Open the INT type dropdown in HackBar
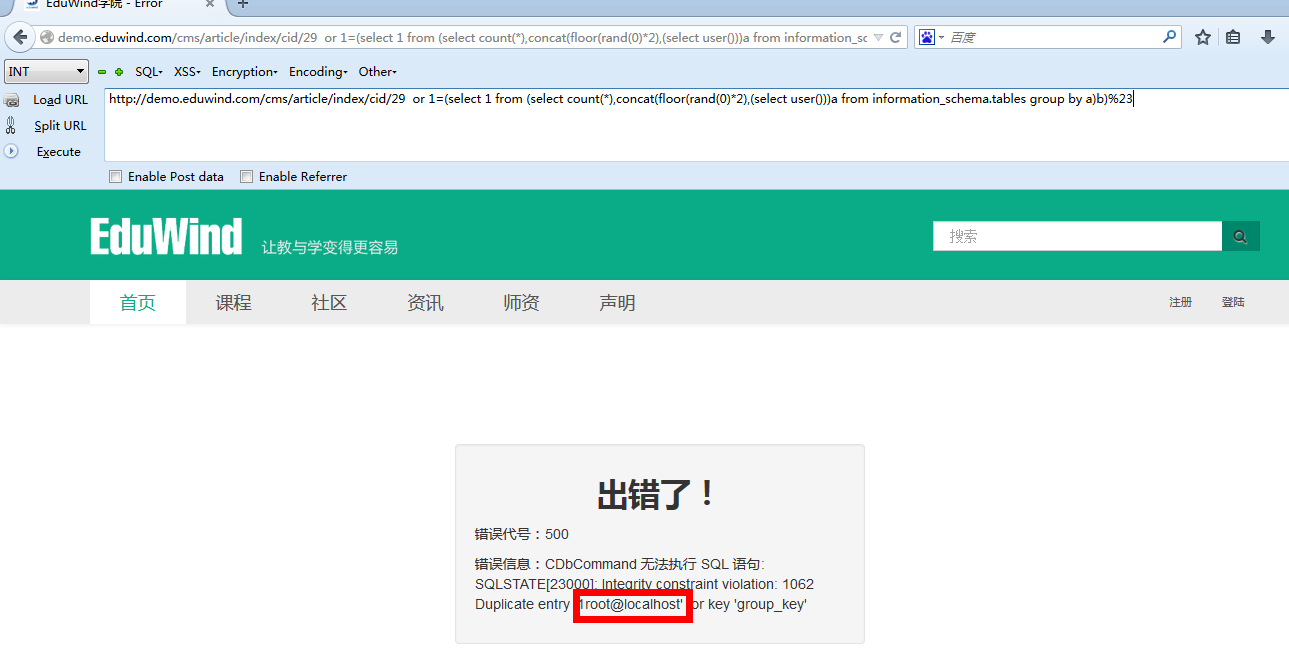1289x666 pixels. 47,72
